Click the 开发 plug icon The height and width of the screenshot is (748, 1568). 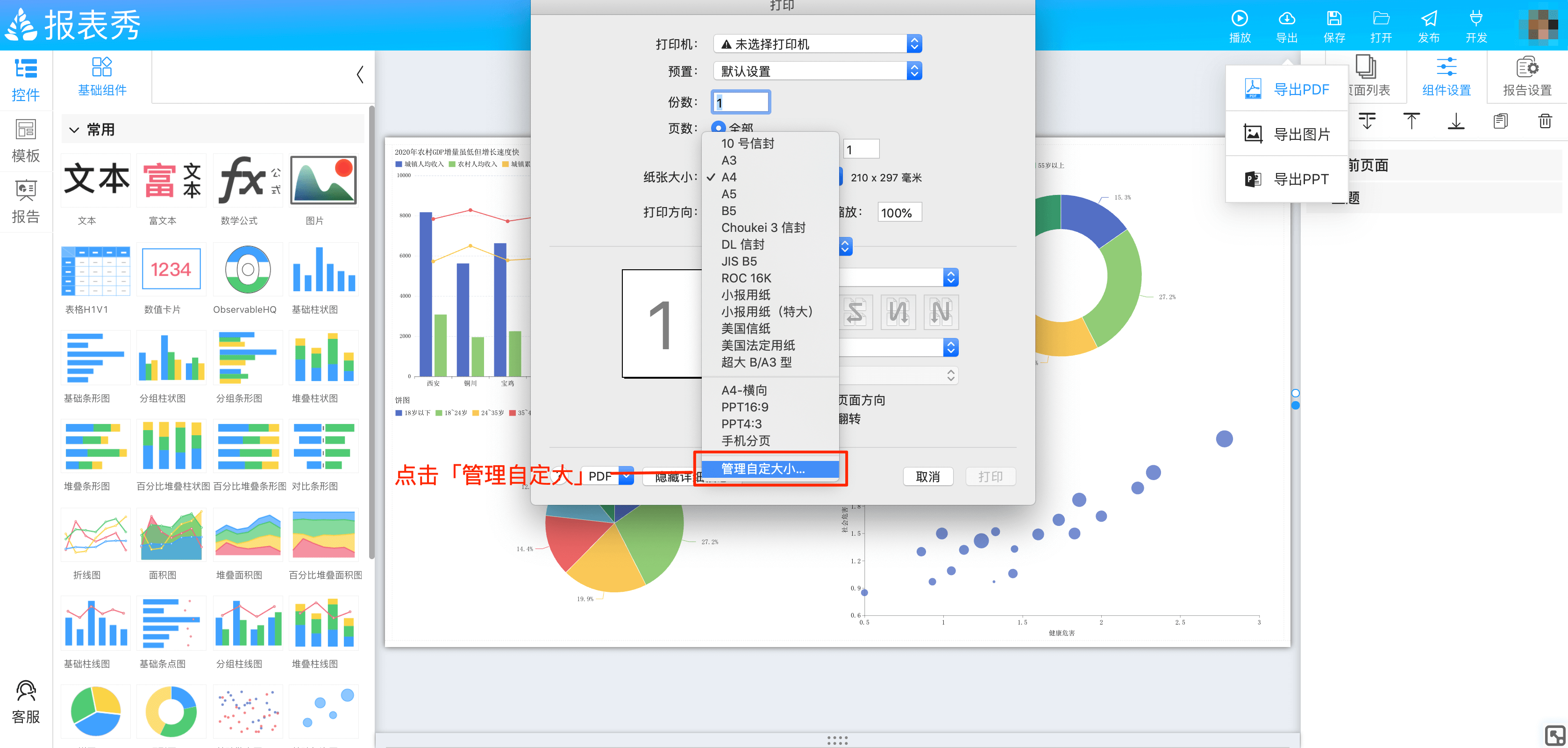coord(1476,18)
